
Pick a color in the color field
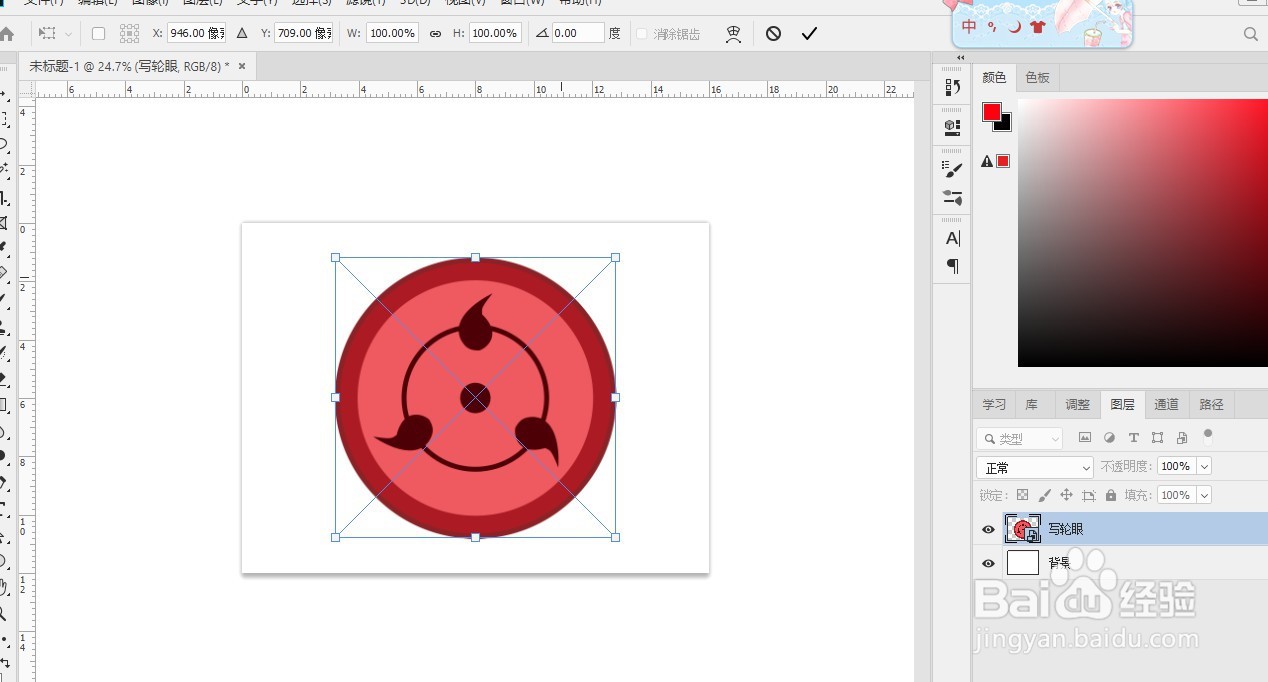coord(1143,232)
